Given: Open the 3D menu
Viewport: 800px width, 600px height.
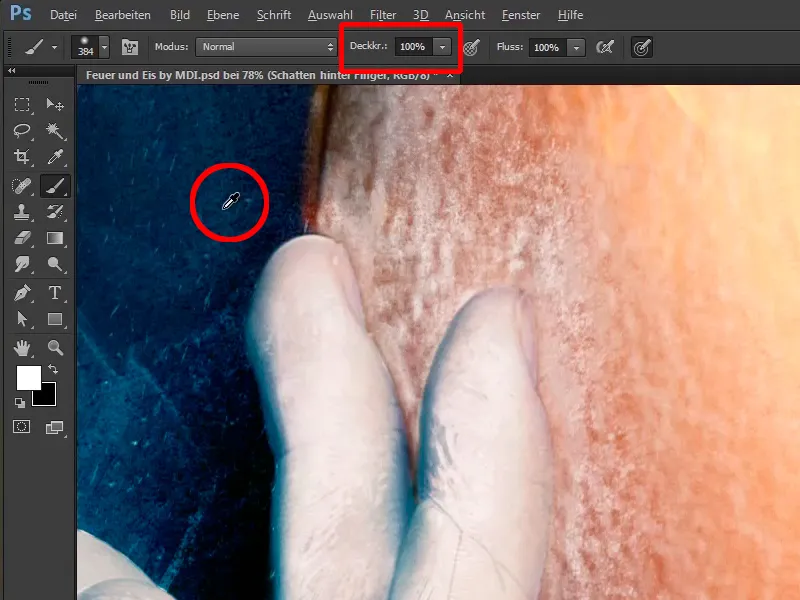Looking at the screenshot, I should click(x=420, y=15).
